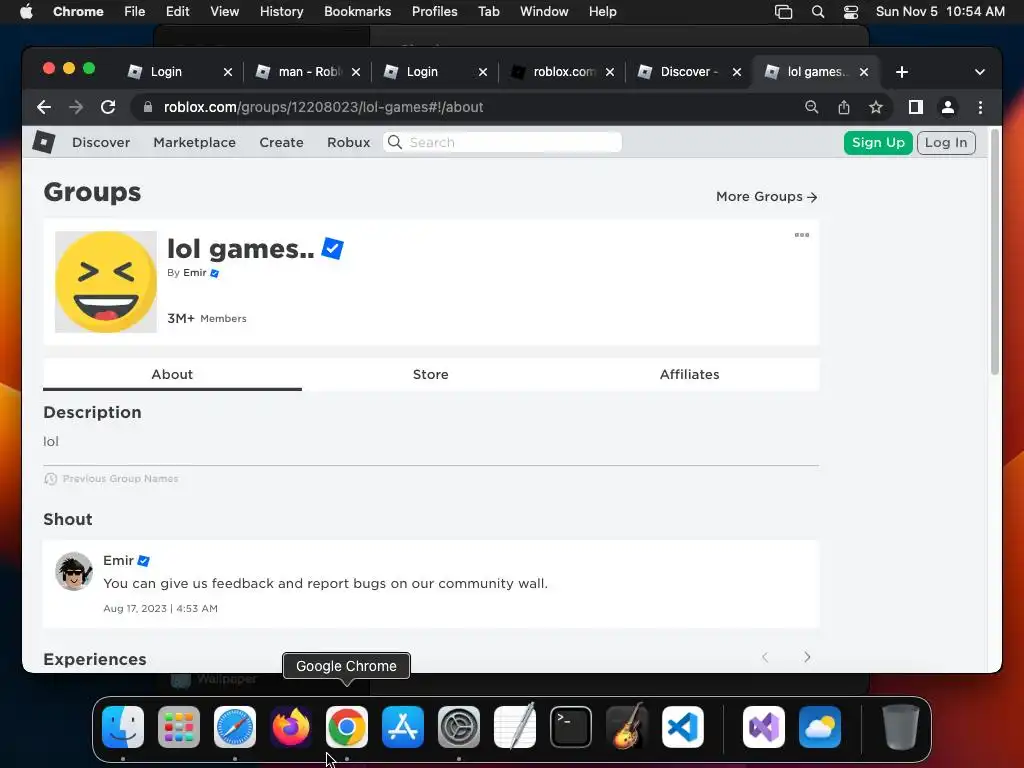The image size is (1024, 768).
Task: Open the Chrome profile avatar icon
Action: point(948,107)
